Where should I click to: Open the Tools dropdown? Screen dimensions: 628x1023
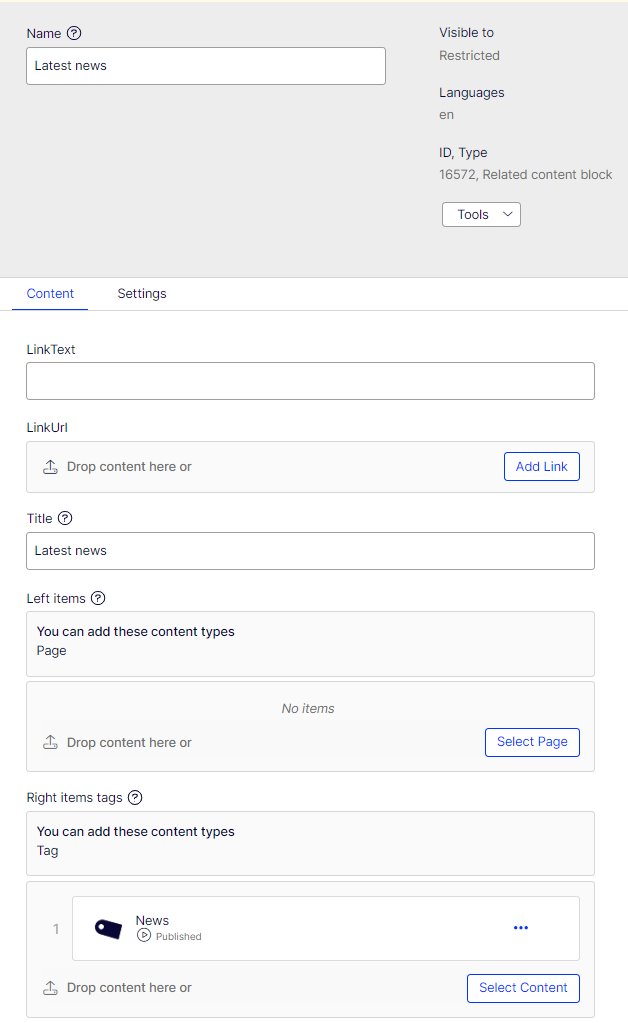pos(481,215)
